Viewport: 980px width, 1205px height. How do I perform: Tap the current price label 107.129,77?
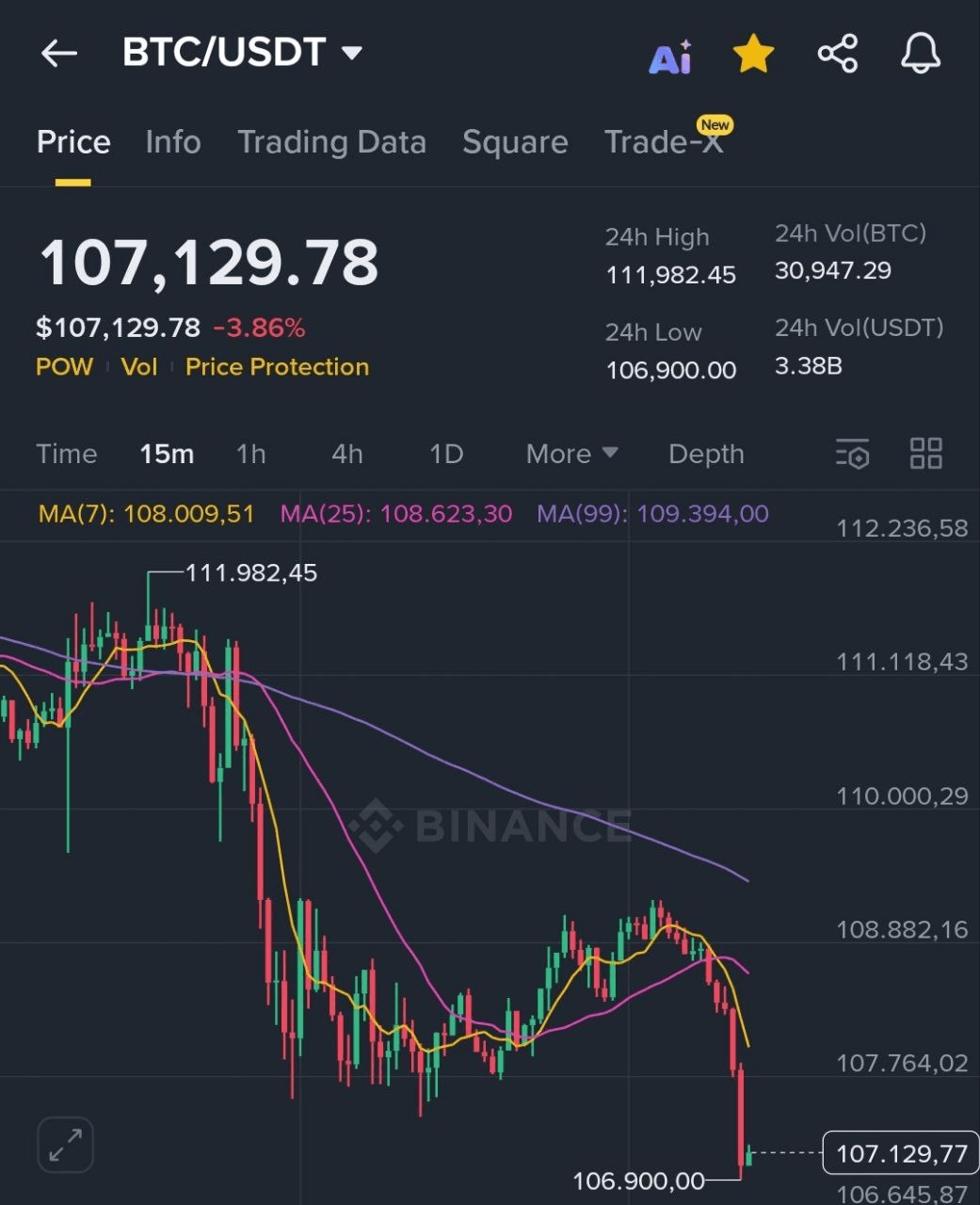coord(901,1153)
